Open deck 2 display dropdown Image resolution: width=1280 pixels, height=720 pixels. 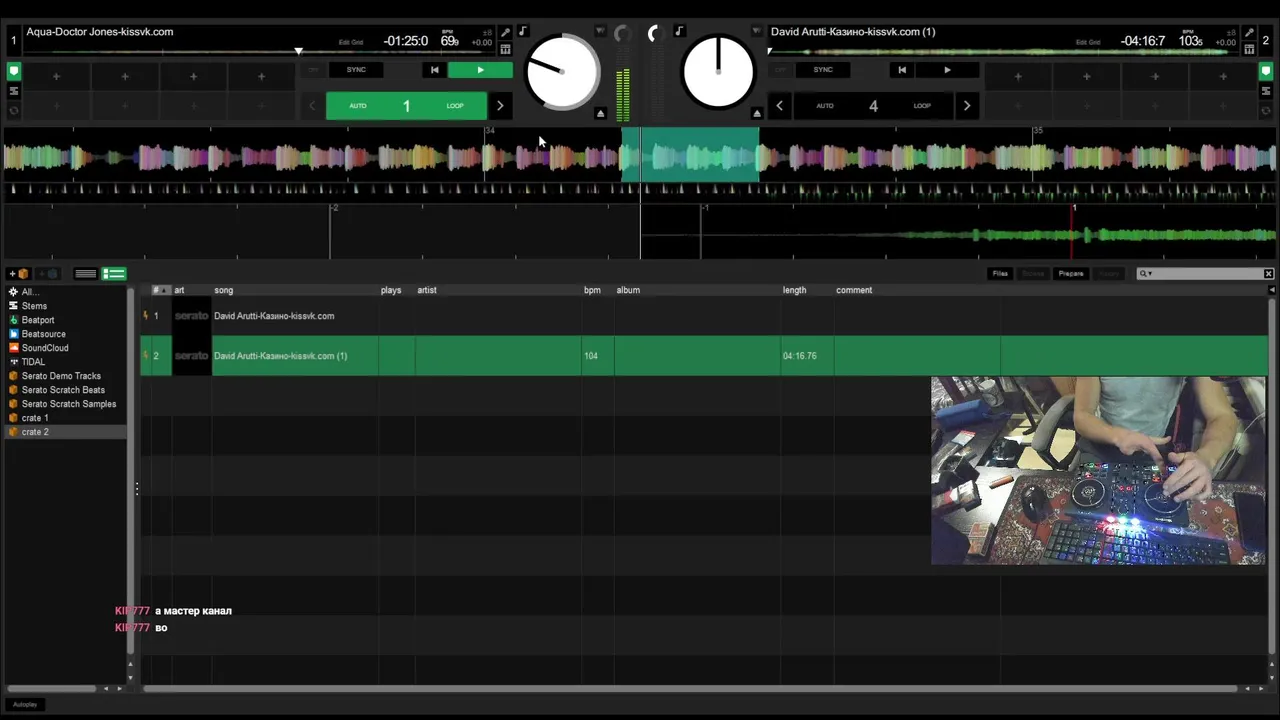coord(757,31)
